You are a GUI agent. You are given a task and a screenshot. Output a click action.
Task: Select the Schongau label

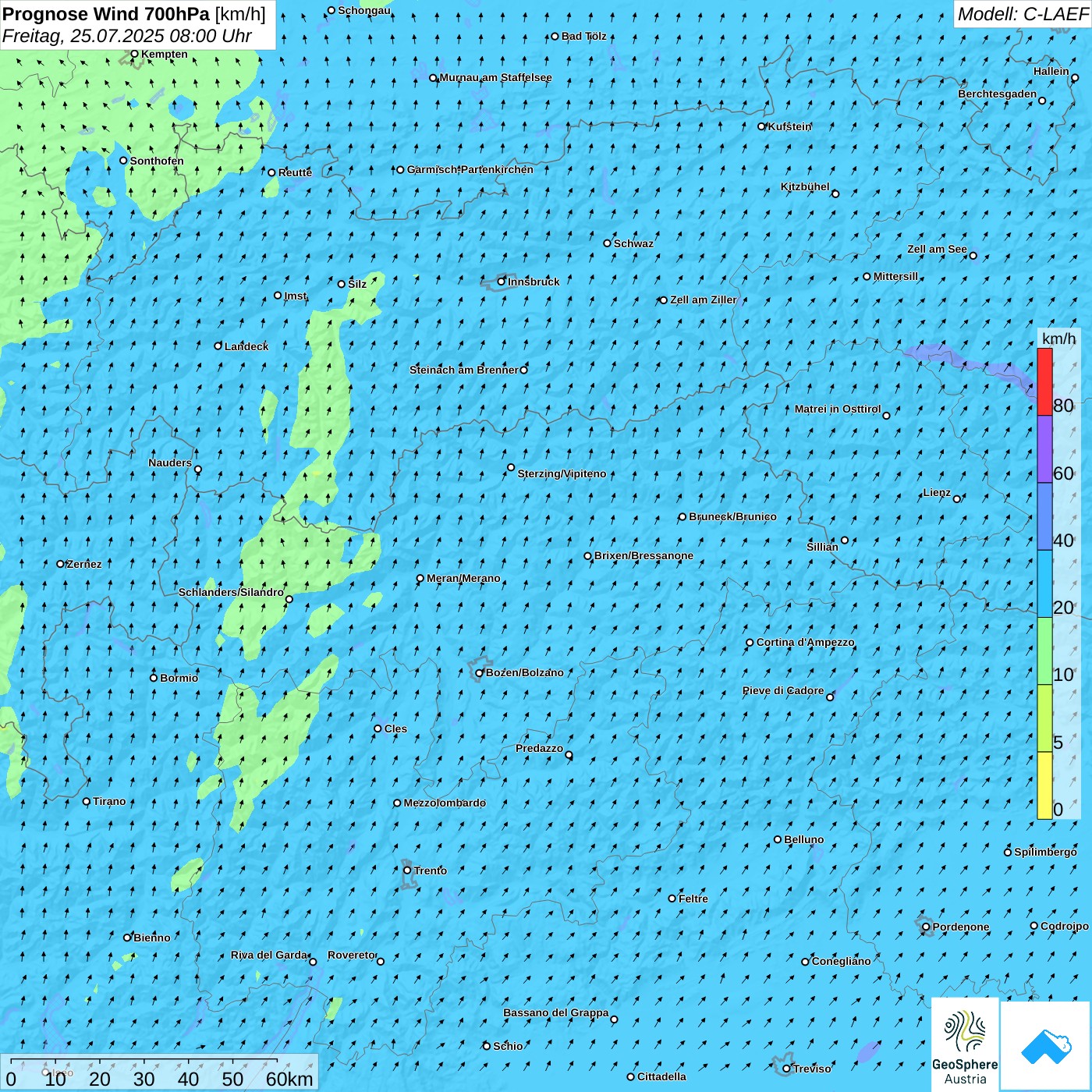tap(364, 10)
